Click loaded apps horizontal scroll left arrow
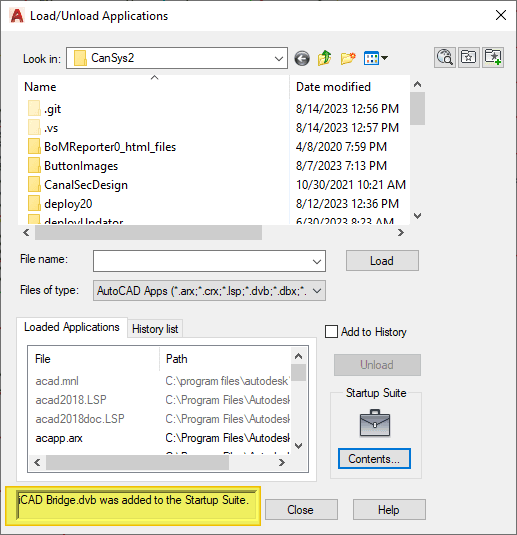This screenshot has height=535, width=517. pos(37,463)
